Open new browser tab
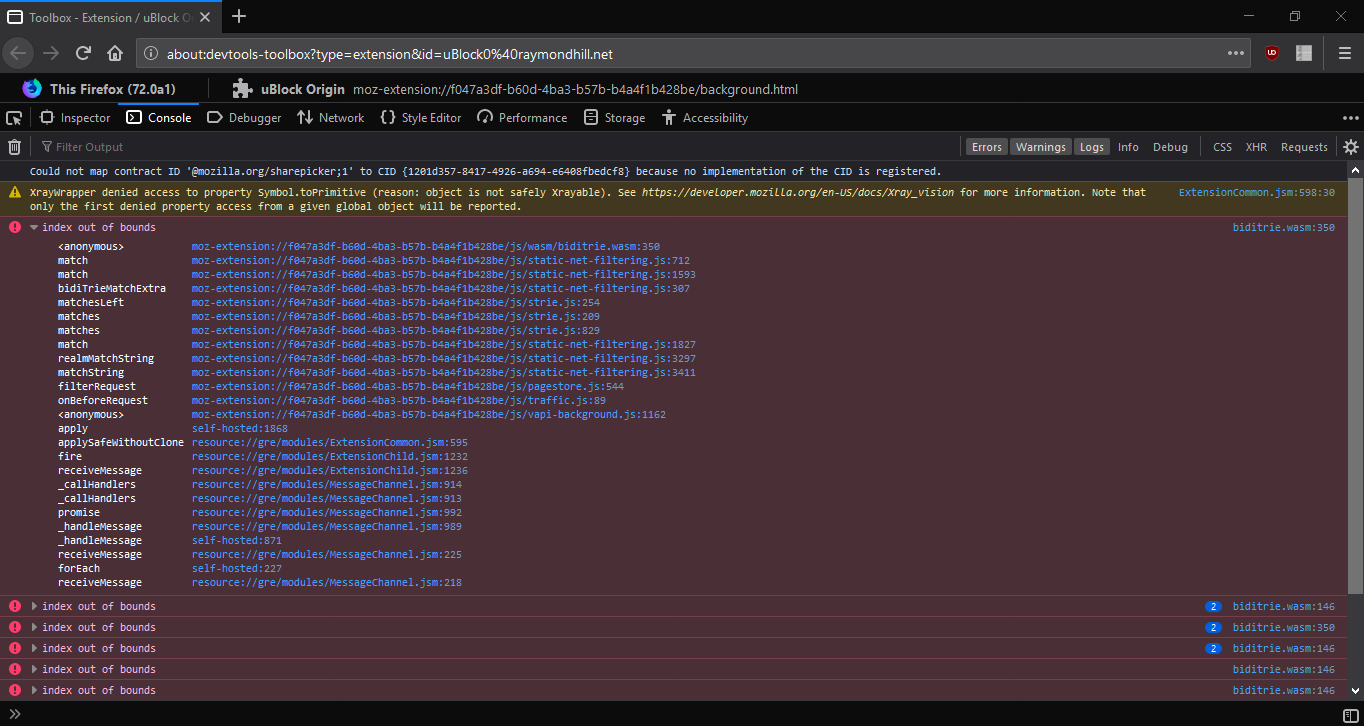 [x=239, y=16]
